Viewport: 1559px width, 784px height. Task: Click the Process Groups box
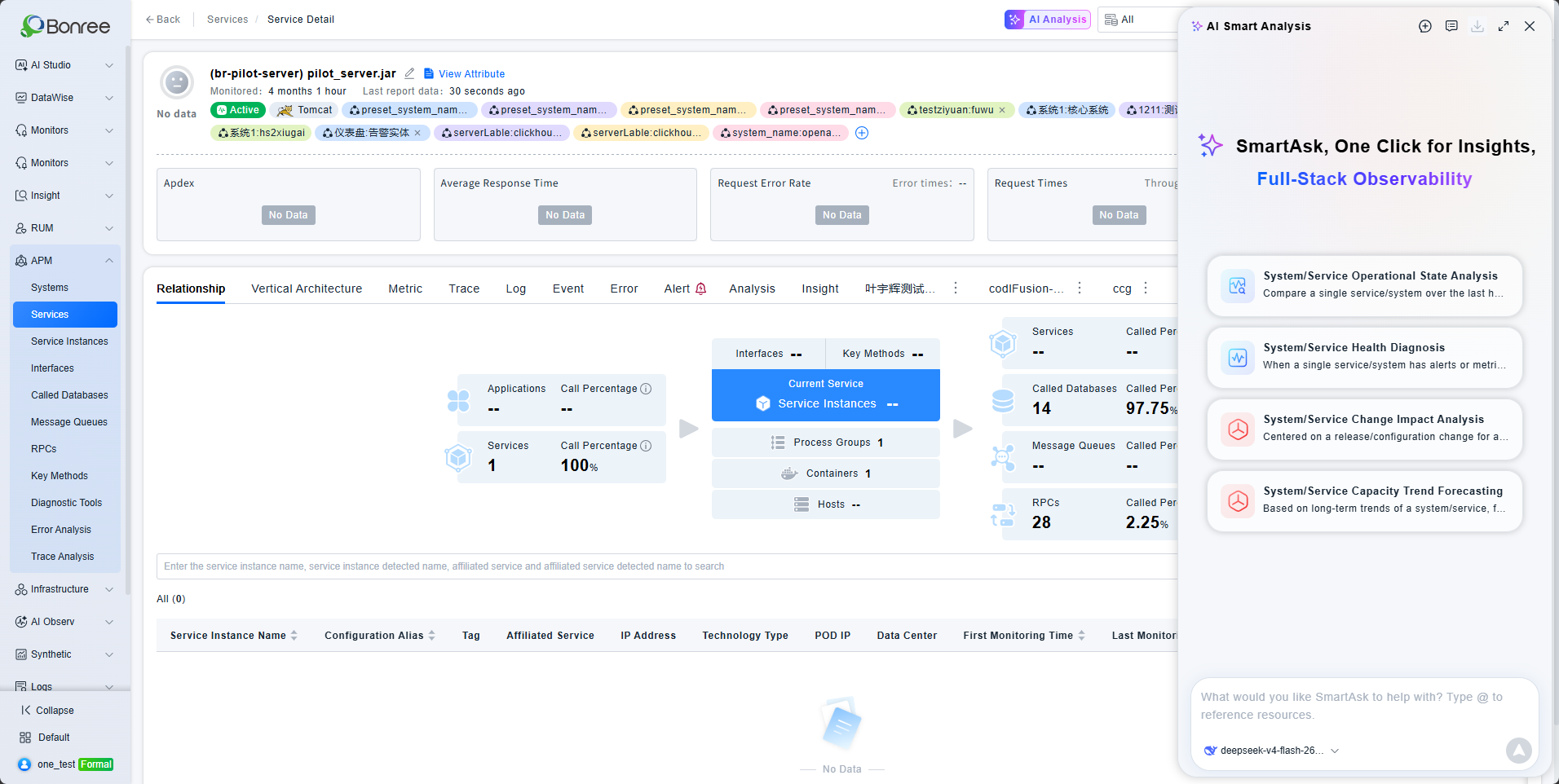[826, 443]
